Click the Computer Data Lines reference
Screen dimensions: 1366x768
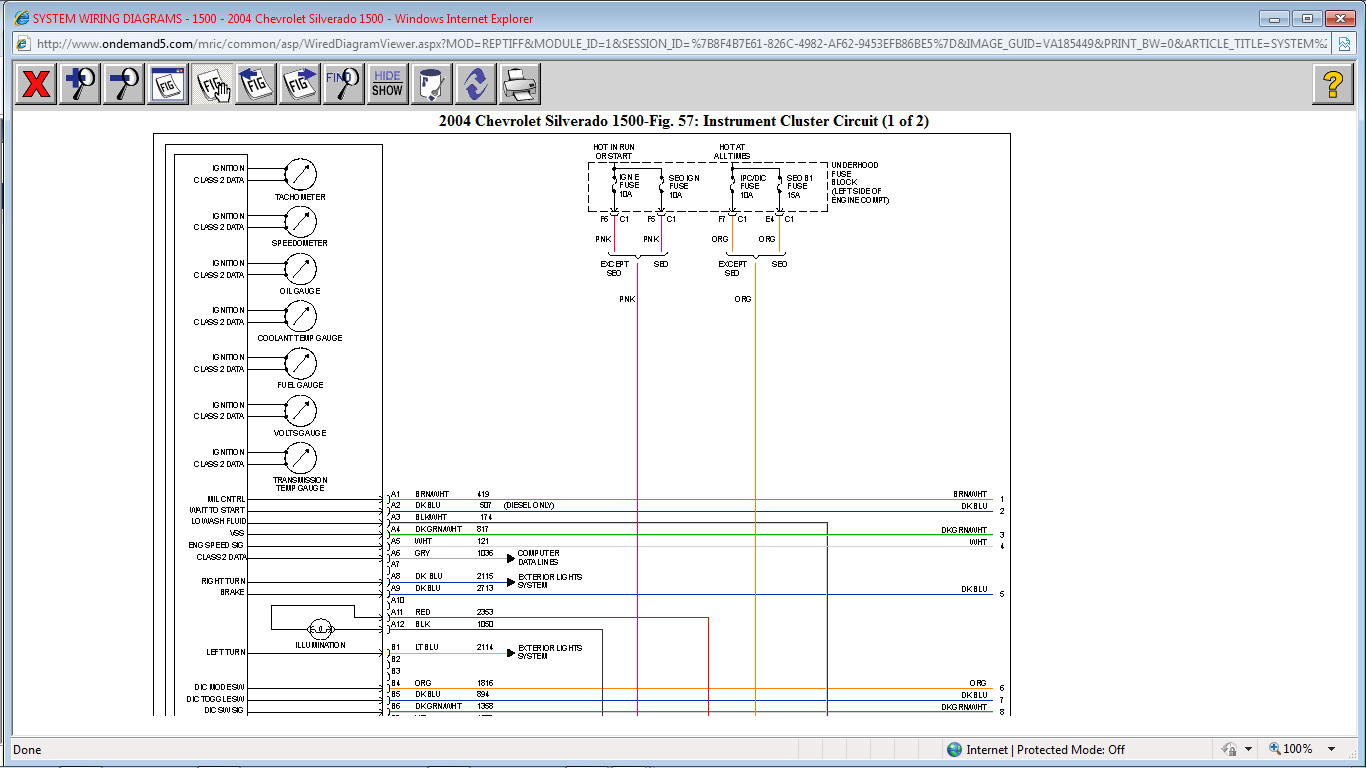point(537,557)
